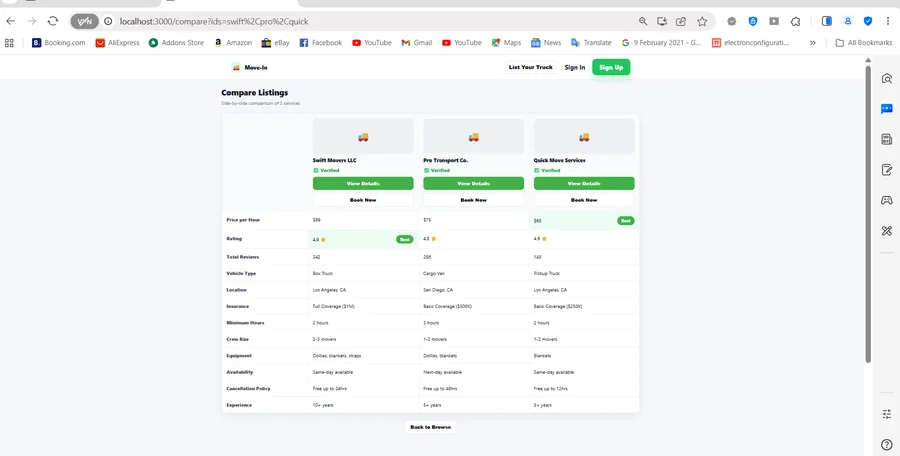The image size is (900, 456).
Task: Click the Sign In link
Action: pyautogui.click(x=575, y=67)
